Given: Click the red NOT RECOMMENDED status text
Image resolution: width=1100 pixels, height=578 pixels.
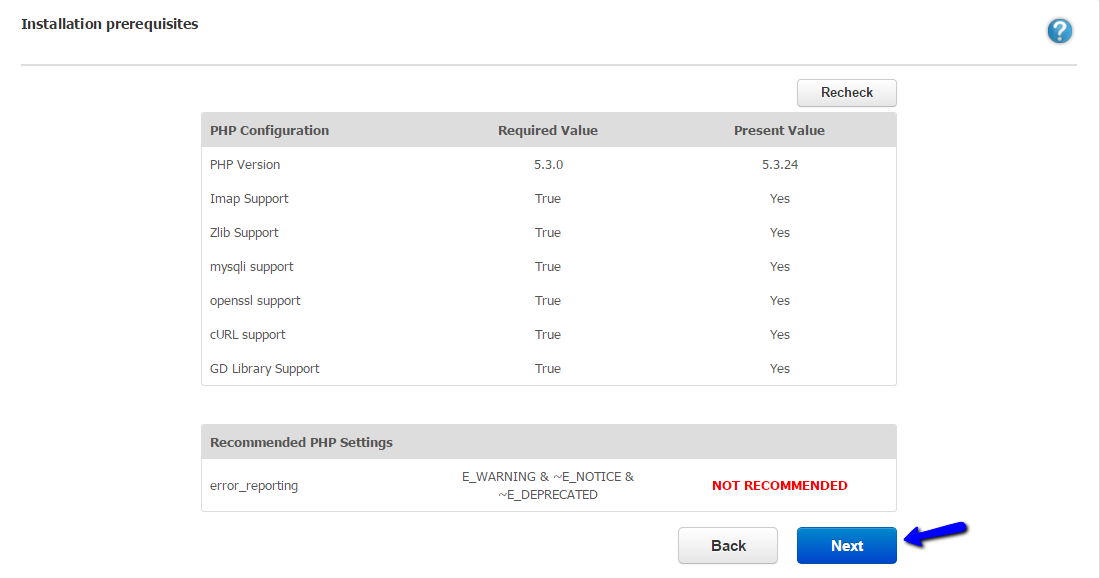Looking at the screenshot, I should point(779,486).
